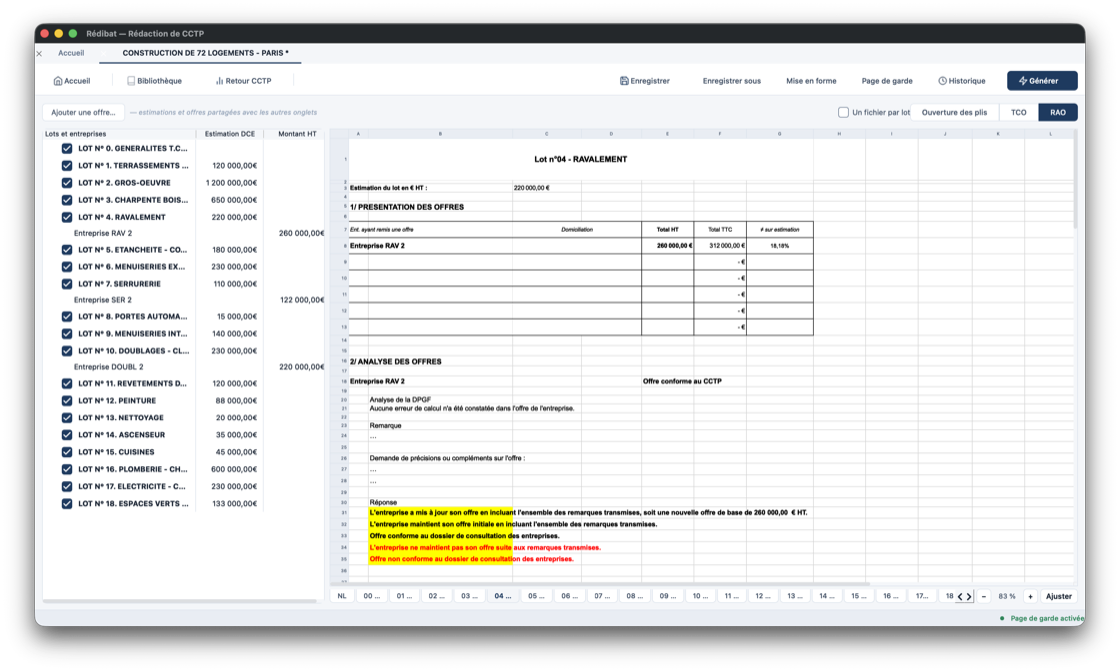Image resolution: width=1120 pixels, height=672 pixels.
Task: Select Entreprise DOUBL 2 offer row
Action: pyautogui.click(x=184, y=367)
